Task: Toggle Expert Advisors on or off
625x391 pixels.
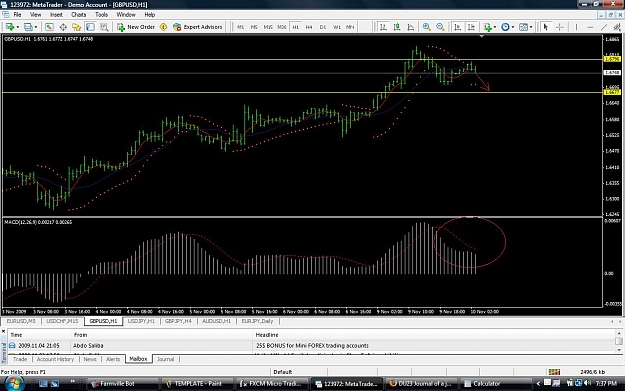Action: coord(198,27)
